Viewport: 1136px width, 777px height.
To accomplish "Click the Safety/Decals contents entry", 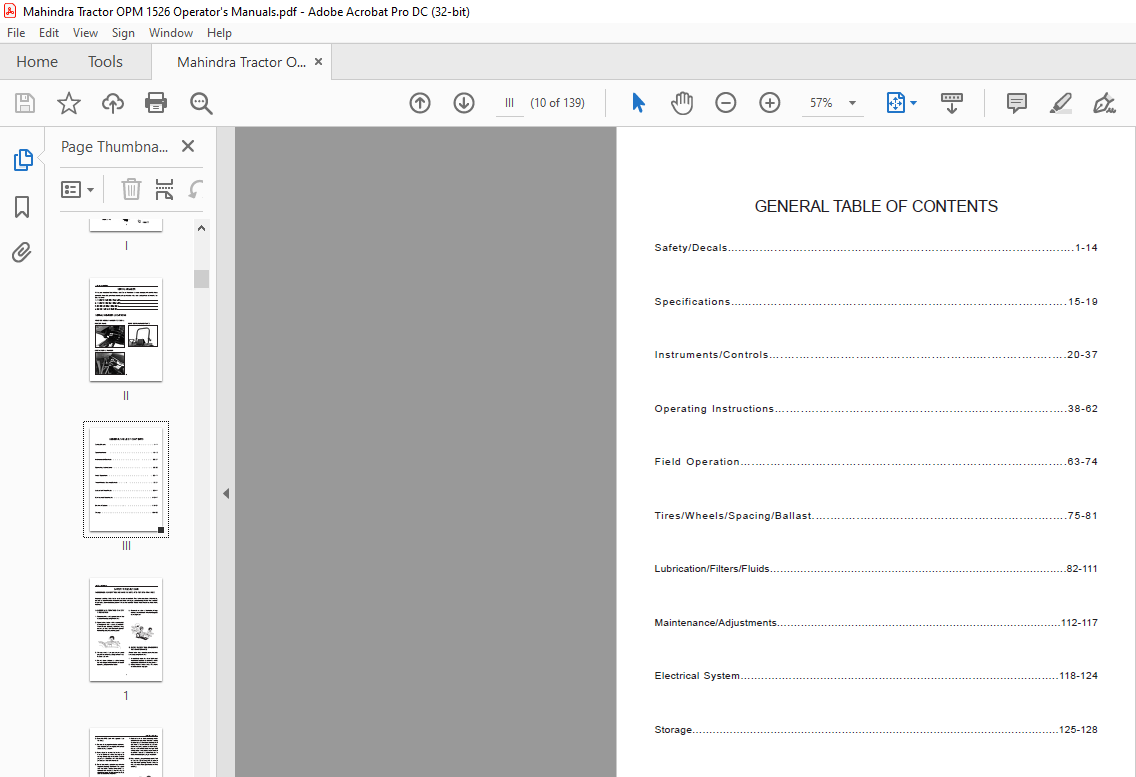I will [876, 248].
